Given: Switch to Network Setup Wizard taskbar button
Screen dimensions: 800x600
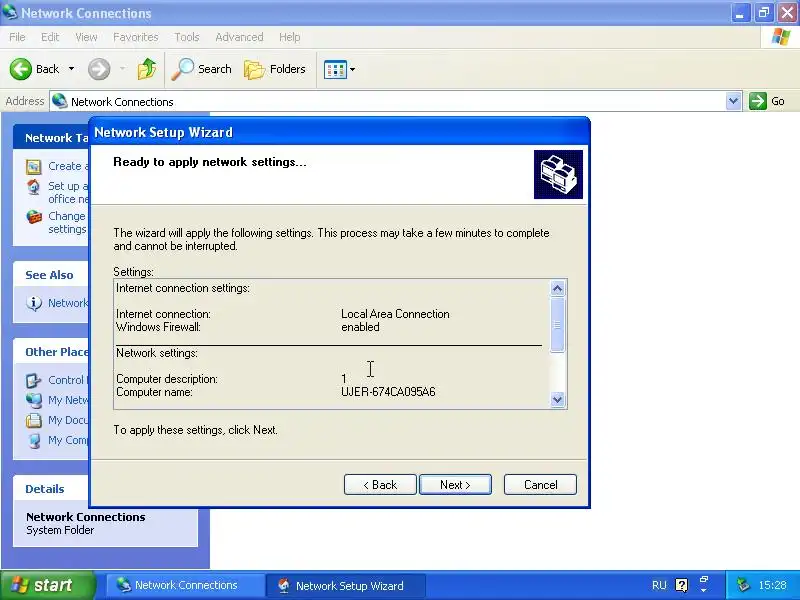Looking at the screenshot, I should pyautogui.click(x=346, y=585).
